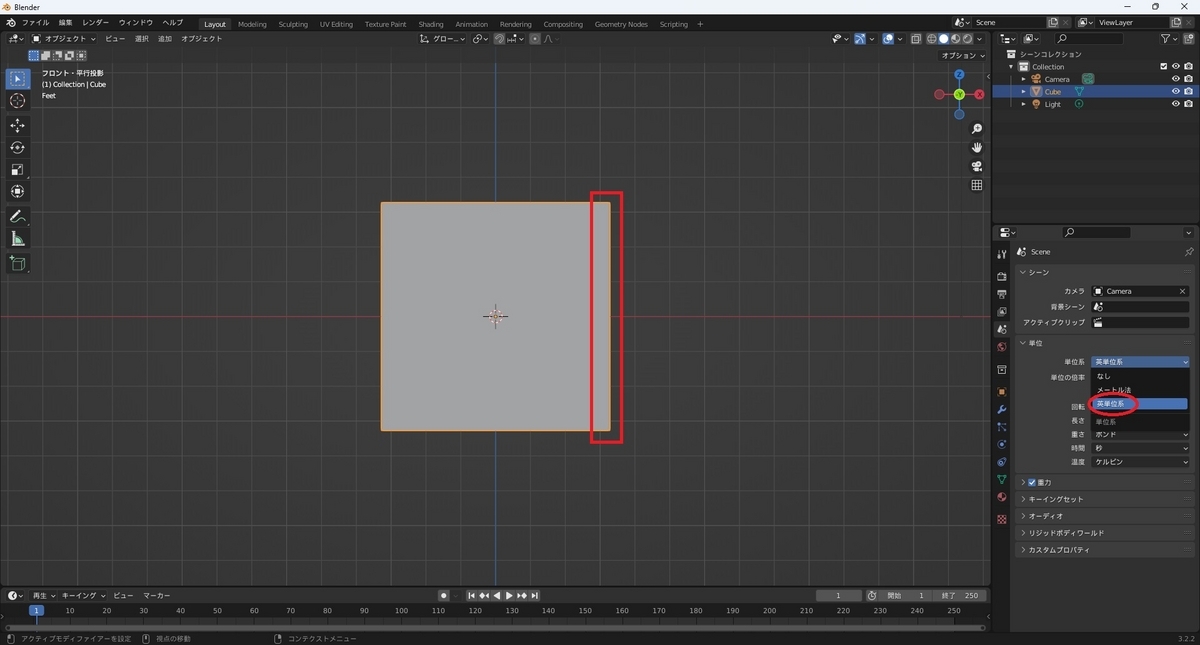Select the Move tool in toolbar
The height and width of the screenshot is (645, 1200).
(17, 125)
